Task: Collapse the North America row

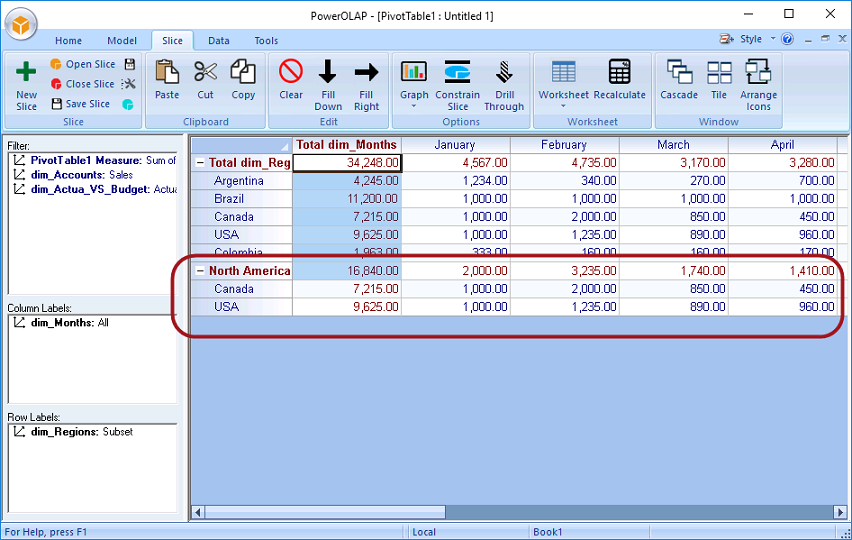Action: (200, 271)
